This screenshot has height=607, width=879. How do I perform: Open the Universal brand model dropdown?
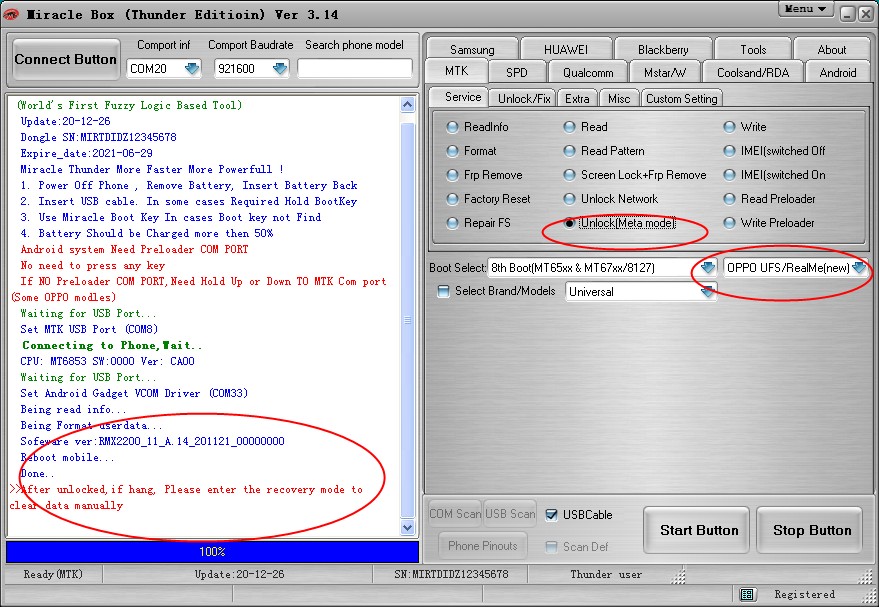point(708,291)
